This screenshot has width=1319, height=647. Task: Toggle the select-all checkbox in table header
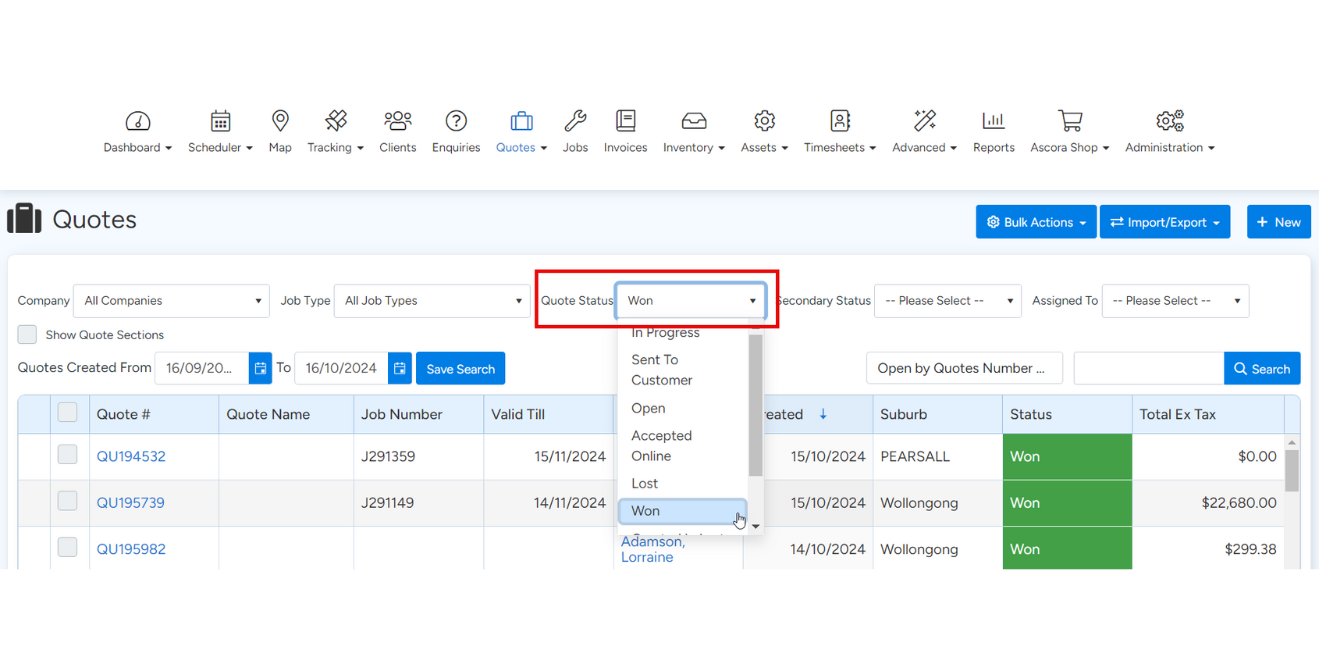point(67,413)
